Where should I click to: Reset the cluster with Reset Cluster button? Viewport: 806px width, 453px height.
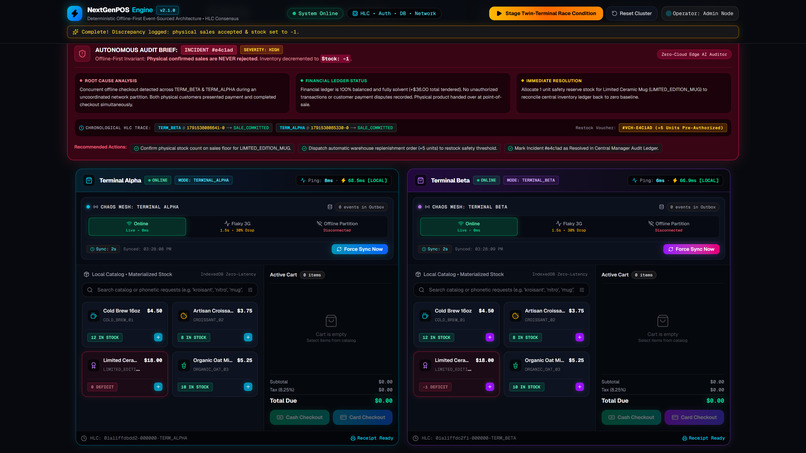(632, 13)
